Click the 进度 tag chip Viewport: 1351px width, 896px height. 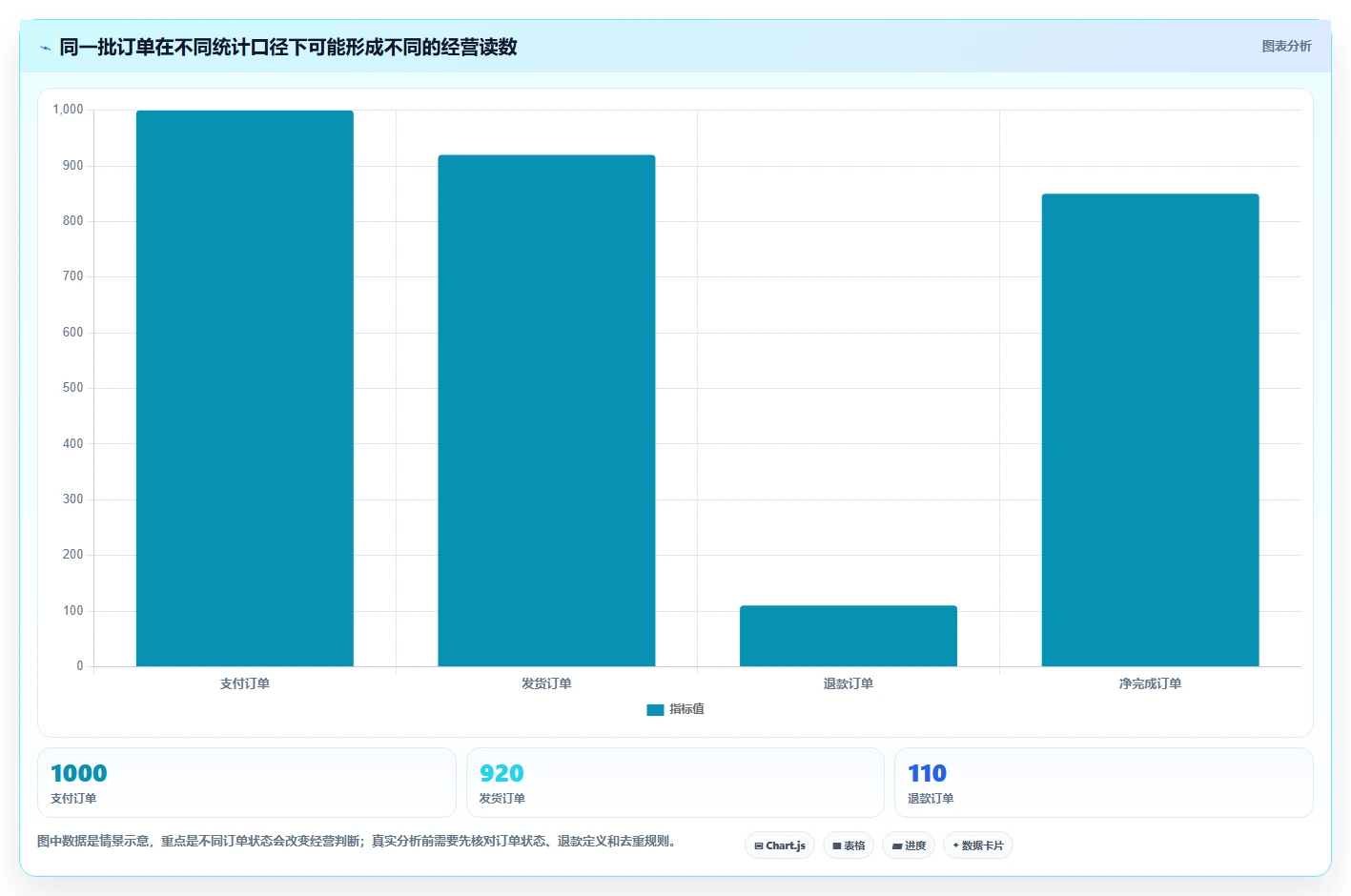(909, 845)
